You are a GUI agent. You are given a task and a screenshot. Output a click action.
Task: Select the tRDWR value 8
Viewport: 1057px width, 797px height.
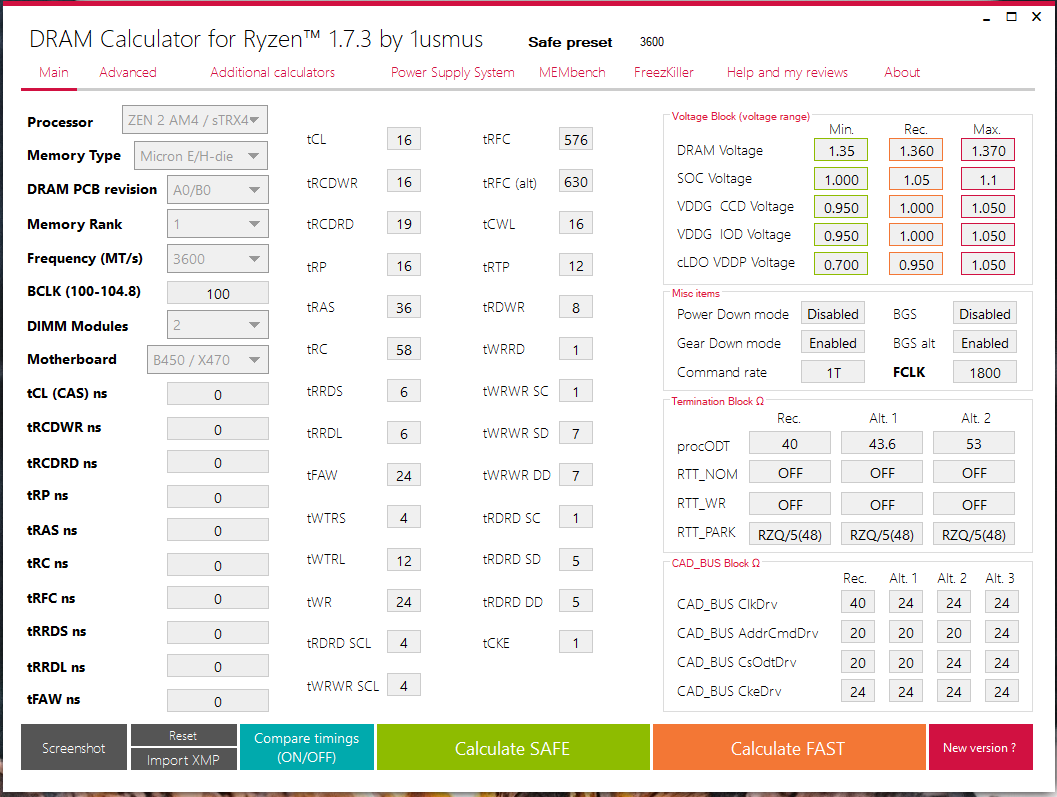[576, 307]
